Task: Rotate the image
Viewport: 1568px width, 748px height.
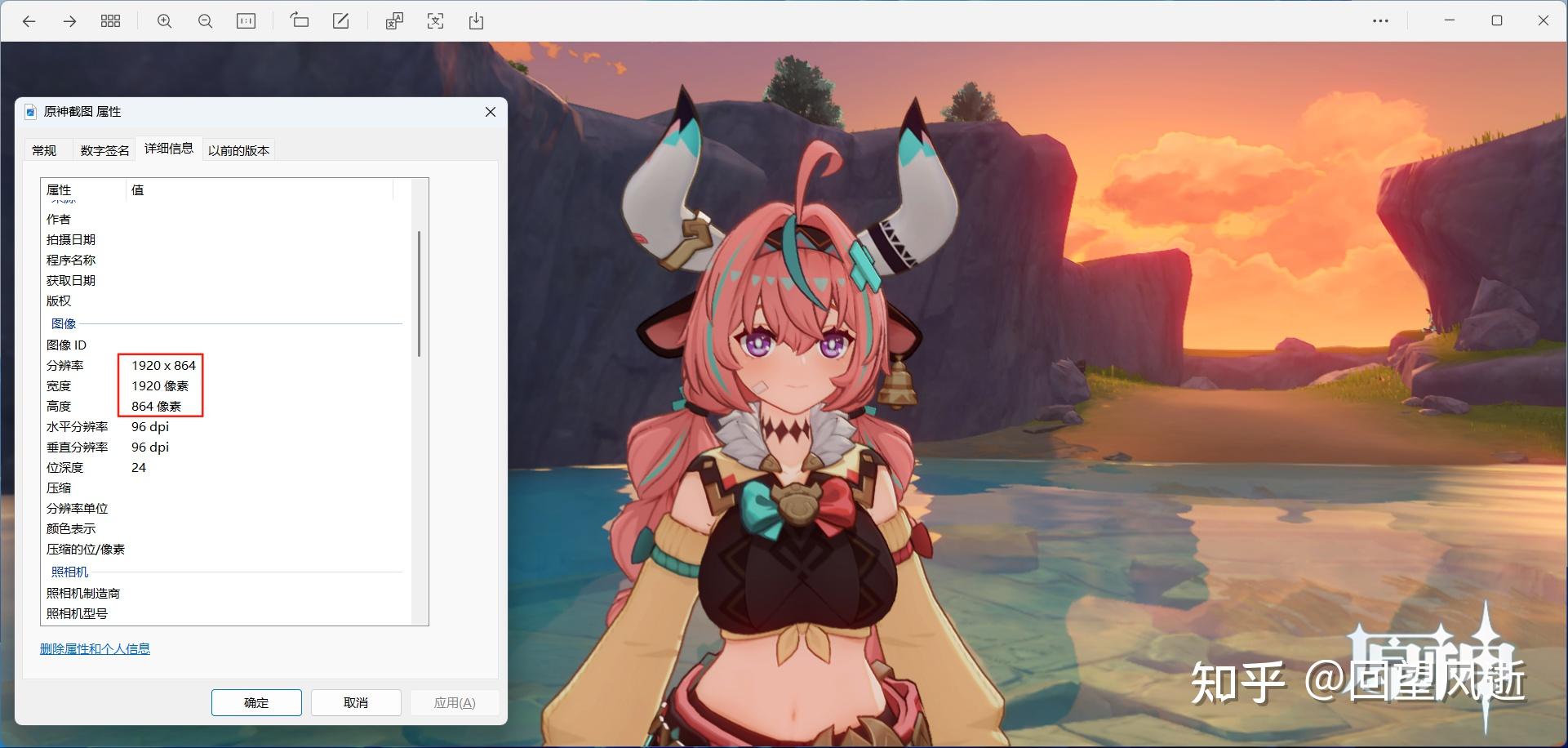Action: 300,21
